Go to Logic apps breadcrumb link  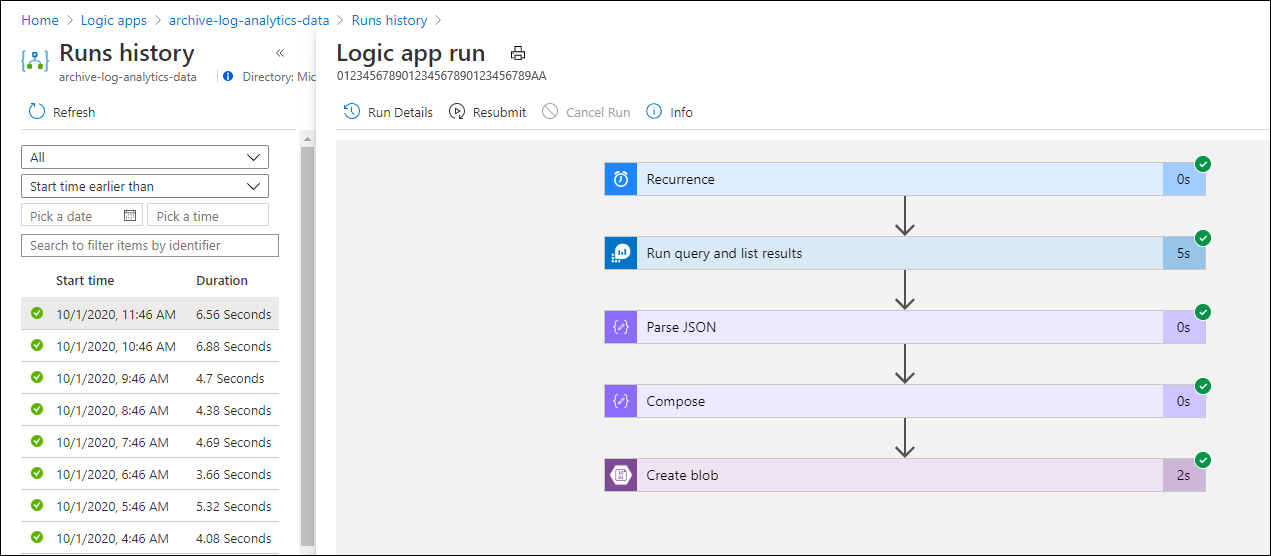(x=113, y=20)
